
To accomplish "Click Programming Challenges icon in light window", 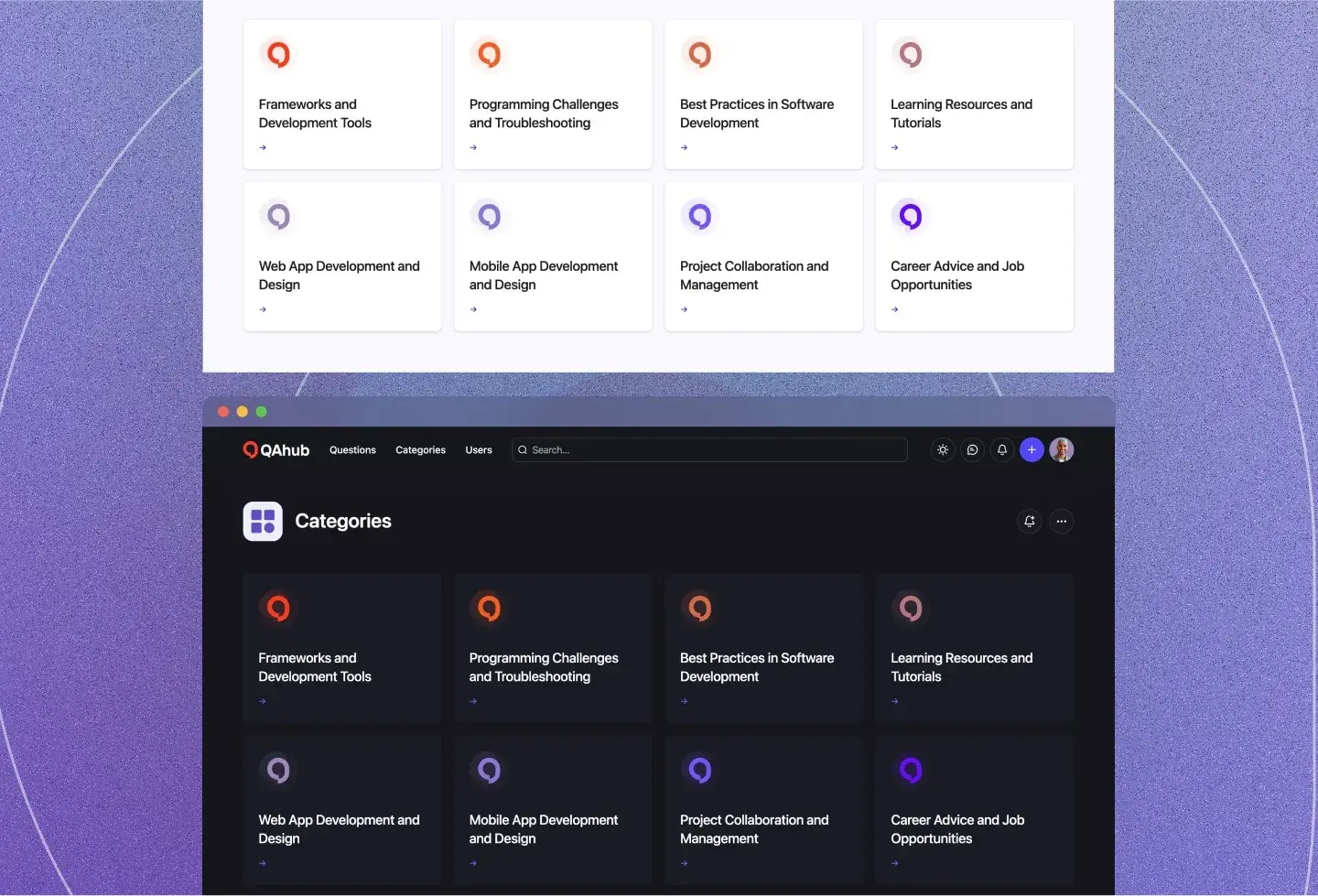I will (489, 55).
